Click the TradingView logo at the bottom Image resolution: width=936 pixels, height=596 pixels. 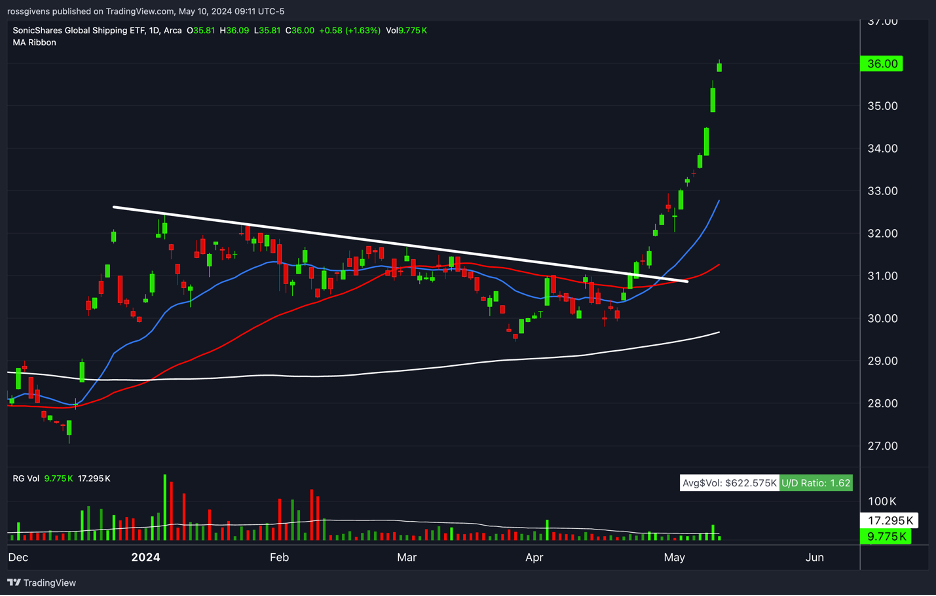pyautogui.click(x=42, y=582)
